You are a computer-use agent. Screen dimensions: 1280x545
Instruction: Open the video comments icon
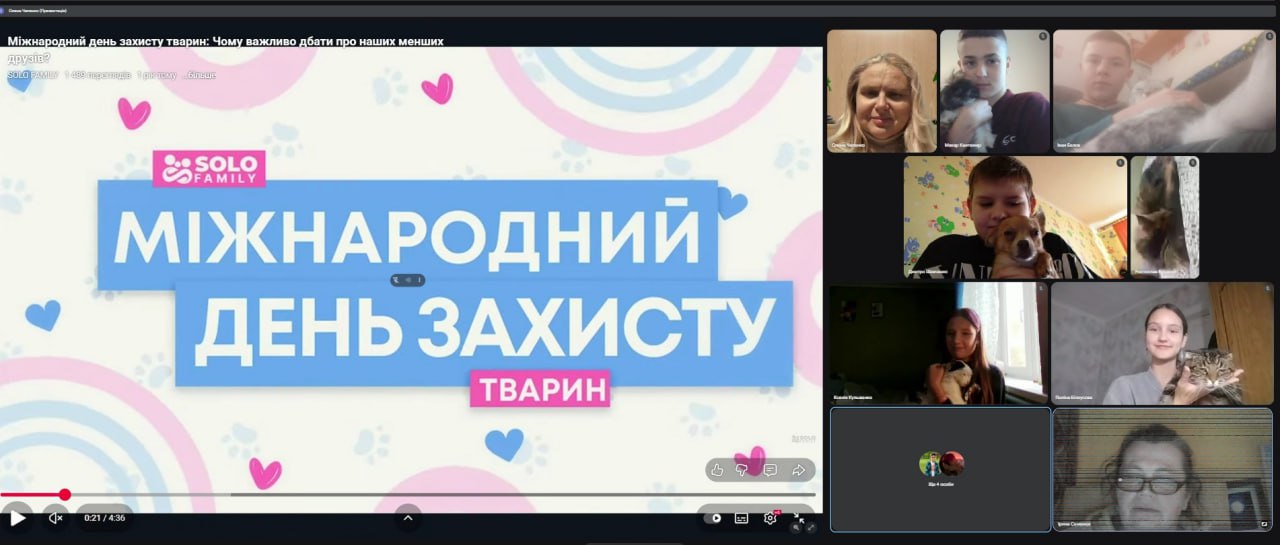click(x=770, y=470)
